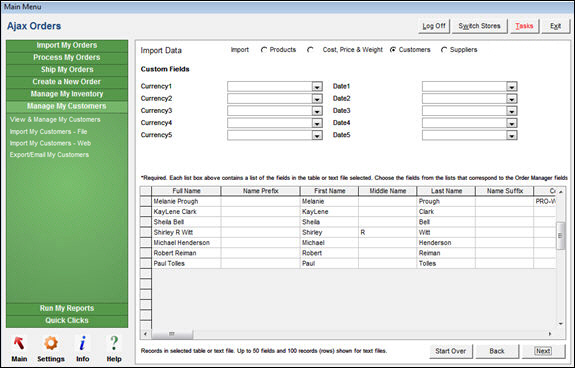Open the Manage My Inventory section
The width and height of the screenshot is (575, 368).
(67, 94)
